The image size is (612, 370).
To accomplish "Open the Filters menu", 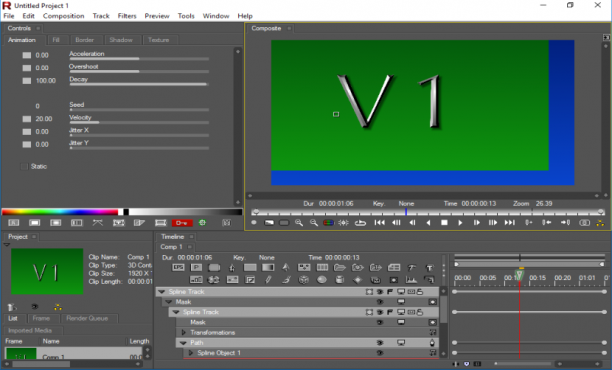I will (x=127, y=16).
